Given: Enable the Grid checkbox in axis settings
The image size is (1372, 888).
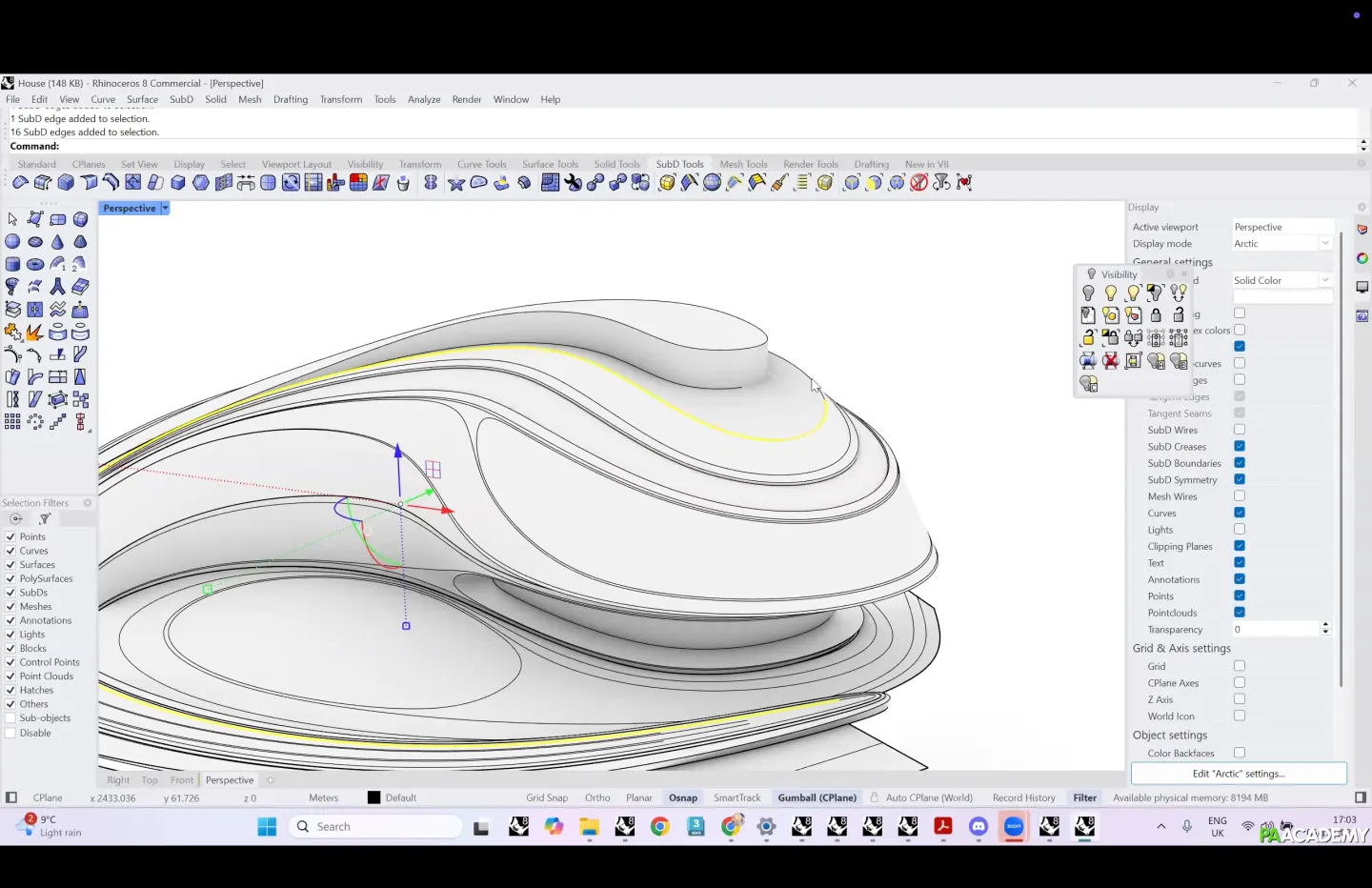Looking at the screenshot, I should [x=1240, y=666].
